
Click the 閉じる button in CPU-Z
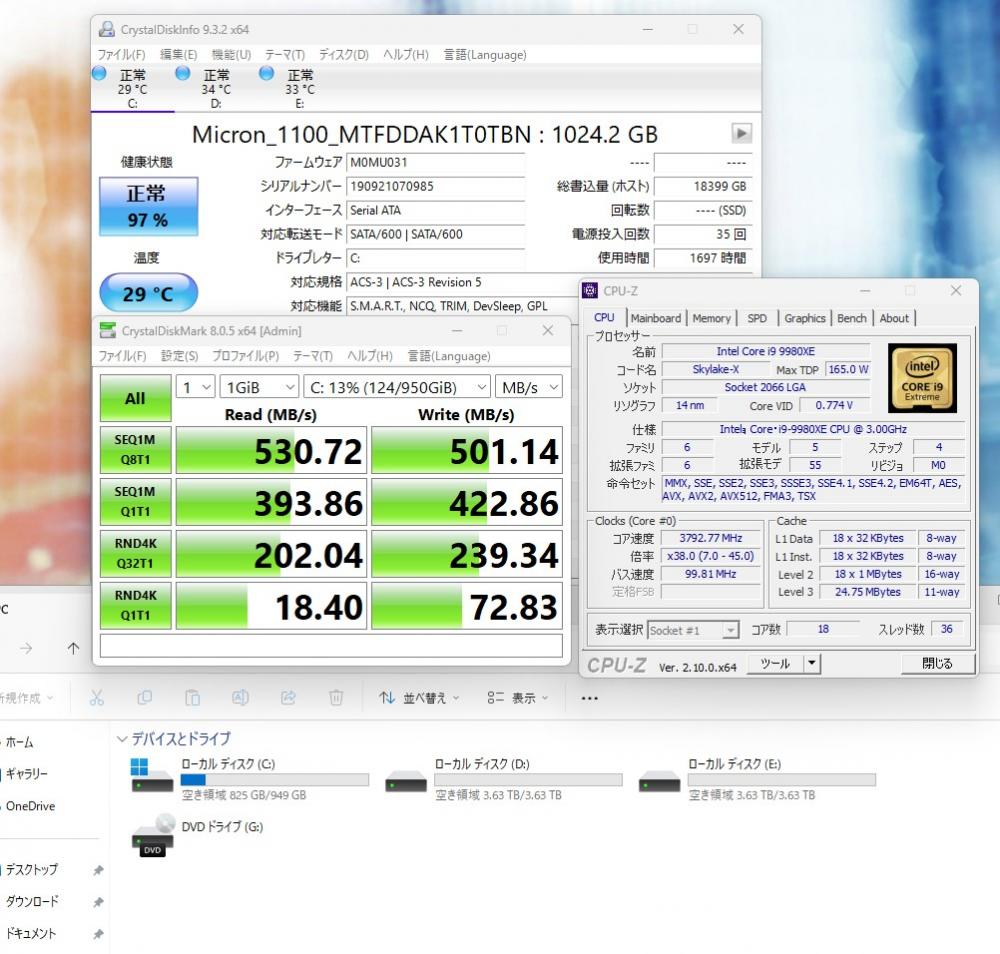point(938,663)
